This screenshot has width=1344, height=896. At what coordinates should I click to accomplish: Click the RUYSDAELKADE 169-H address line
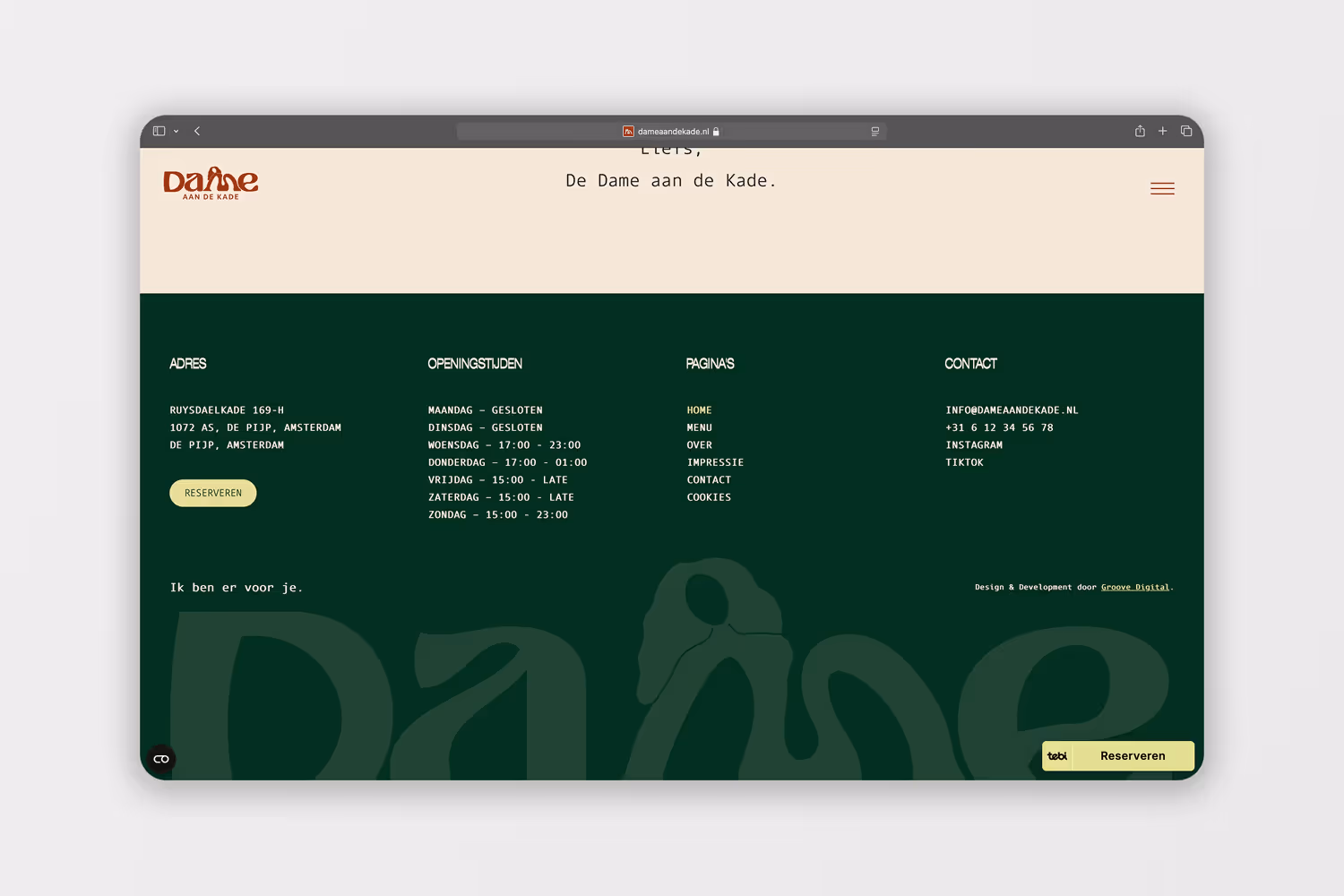coord(227,410)
